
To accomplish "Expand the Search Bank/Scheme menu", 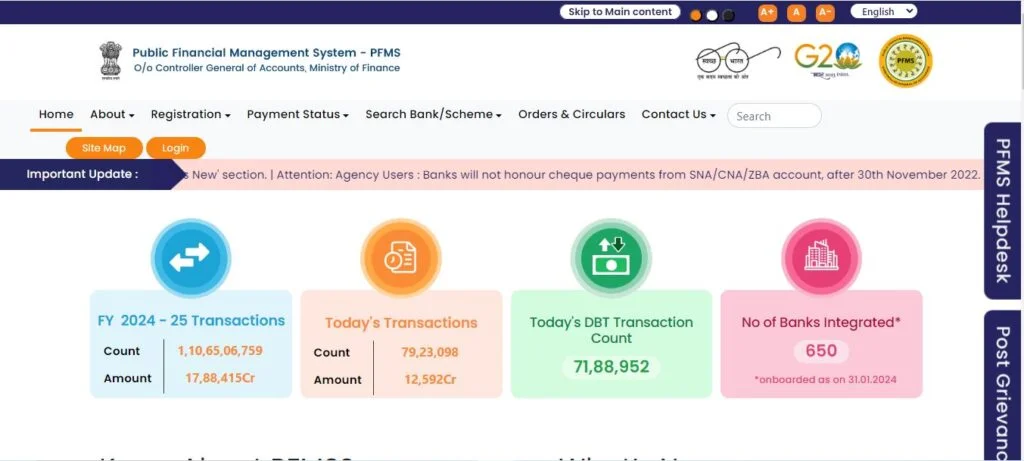I will (x=434, y=114).
